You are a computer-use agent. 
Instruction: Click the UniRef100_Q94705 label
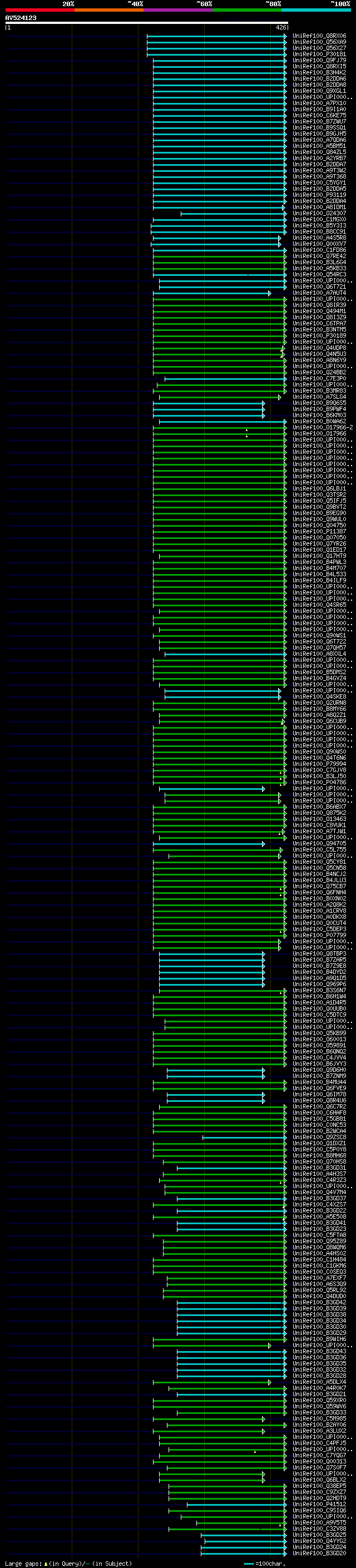click(319, 843)
